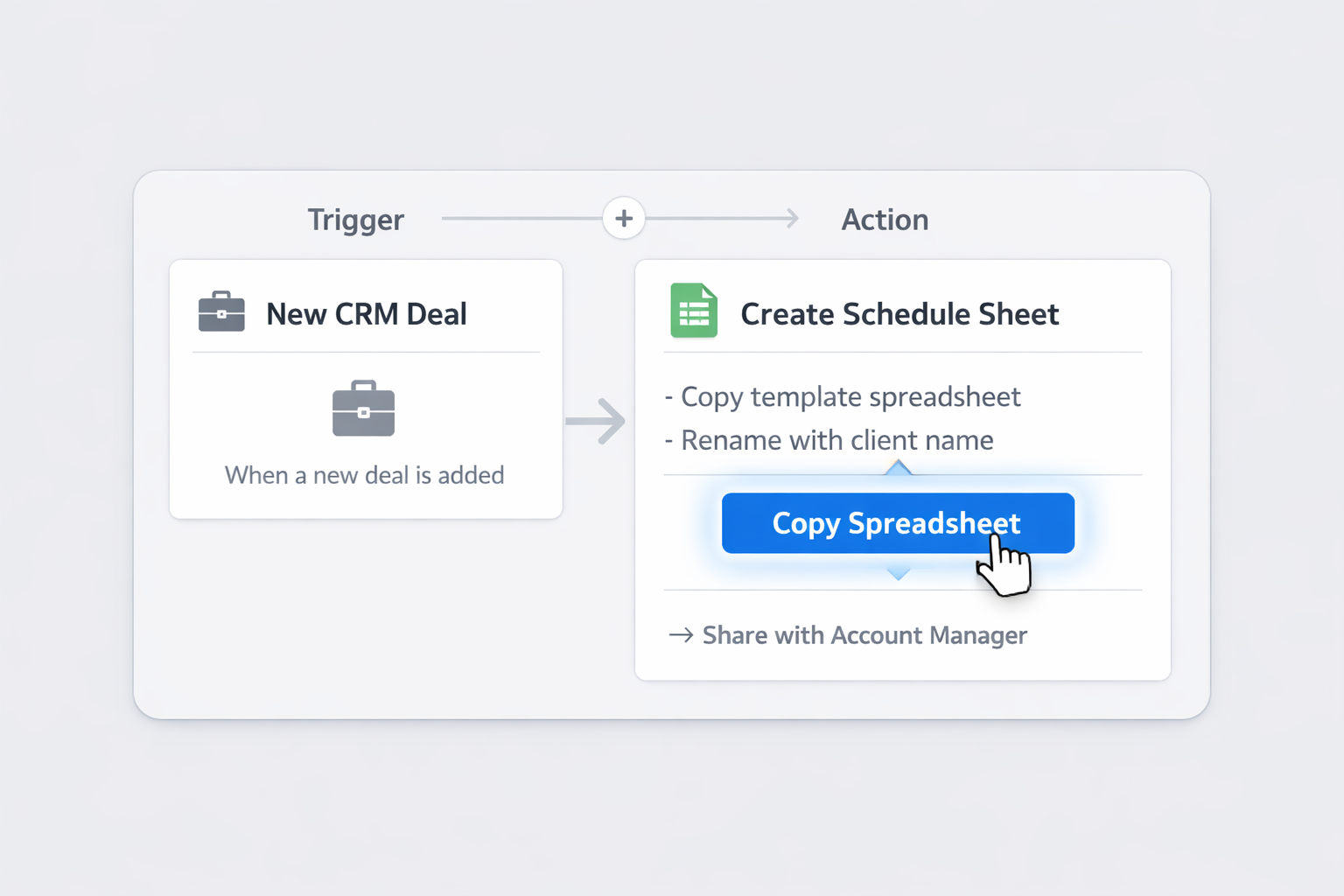The height and width of the screenshot is (896, 1344).
Task: Click the arrowhead at end of connector line
Action: click(792, 219)
